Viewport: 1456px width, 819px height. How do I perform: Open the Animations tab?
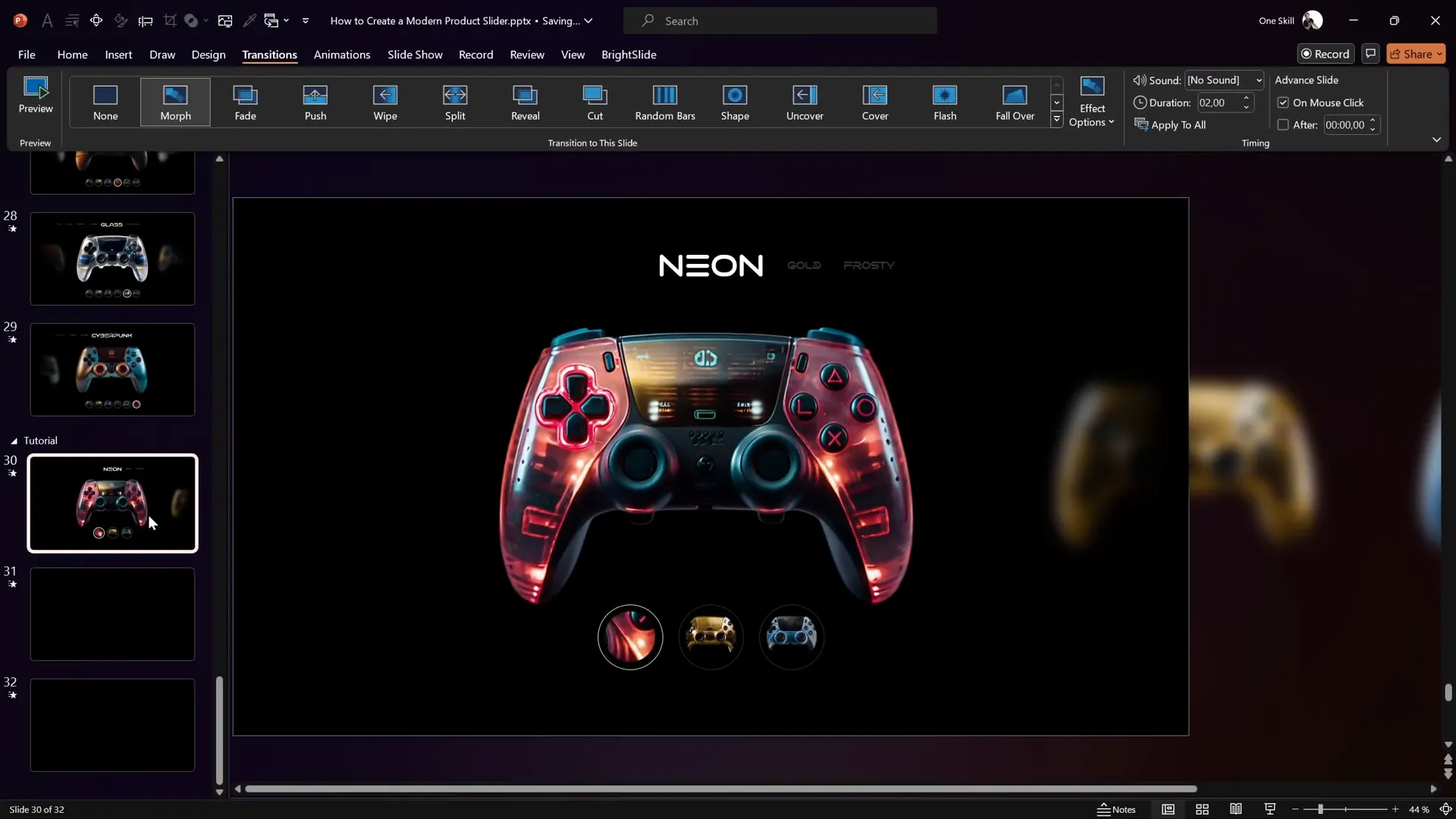tap(341, 55)
